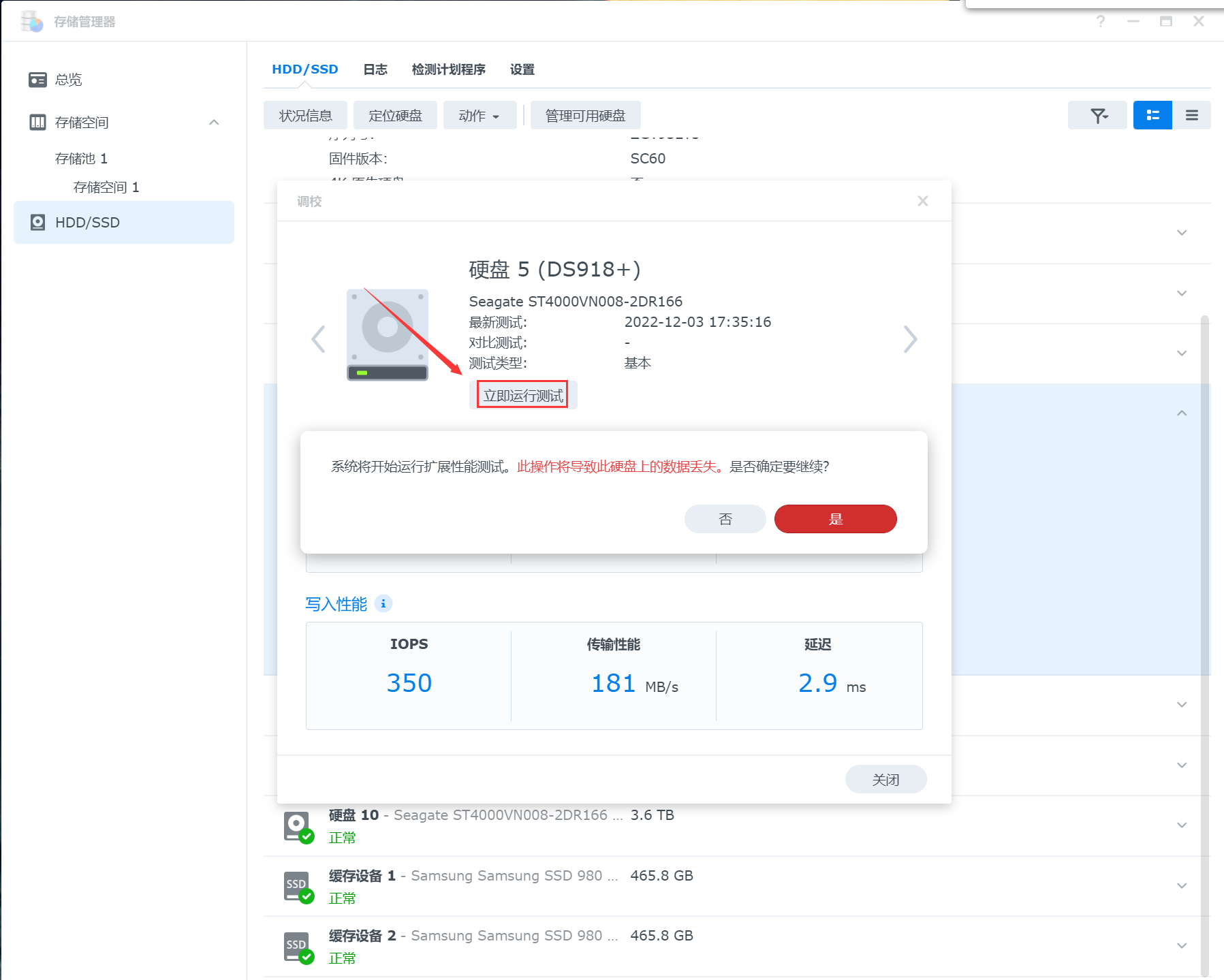This screenshot has height=980, width=1224.
Task: Close the calibration dialog with X
Action: point(923,201)
